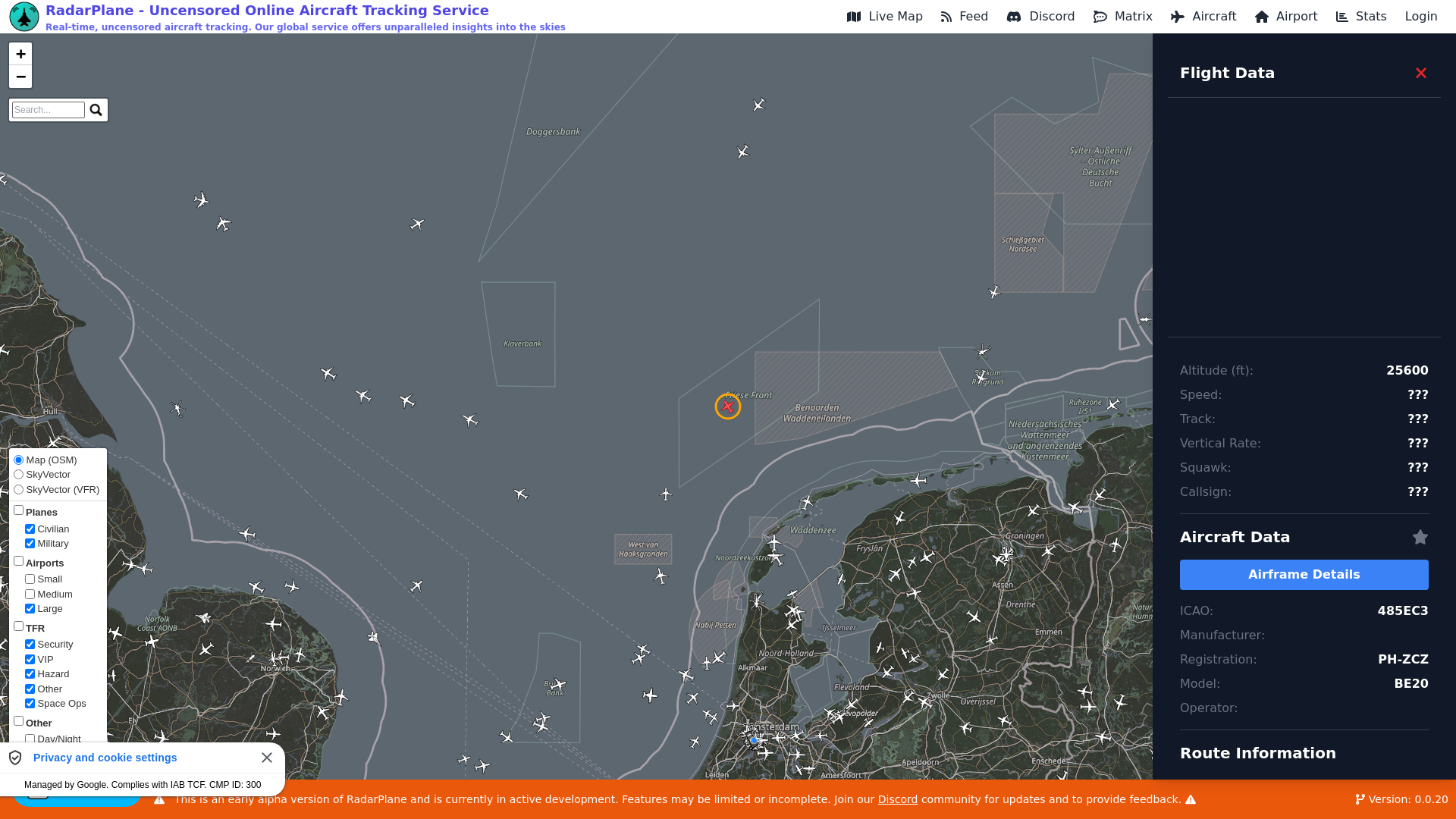
Task: Open the Stats menu item
Action: [x=1361, y=17]
